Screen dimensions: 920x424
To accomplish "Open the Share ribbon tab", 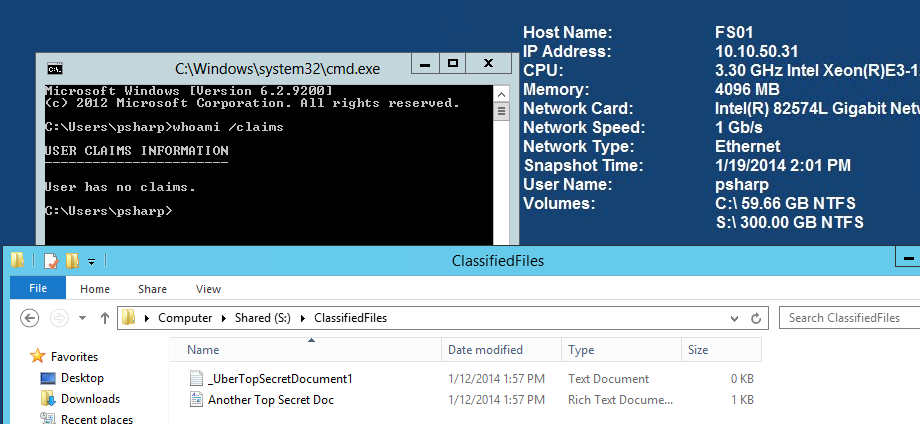I will point(152,289).
